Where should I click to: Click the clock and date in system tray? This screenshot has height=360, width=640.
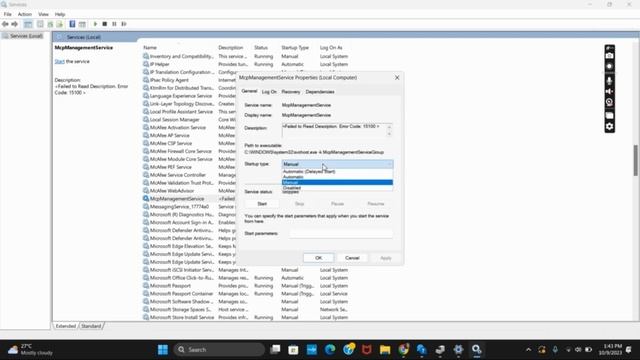[x=610, y=350]
